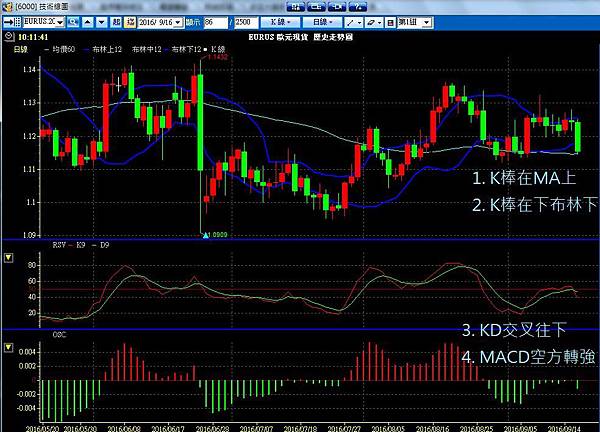Click the RSV label in the KD pane

[x=59, y=245]
